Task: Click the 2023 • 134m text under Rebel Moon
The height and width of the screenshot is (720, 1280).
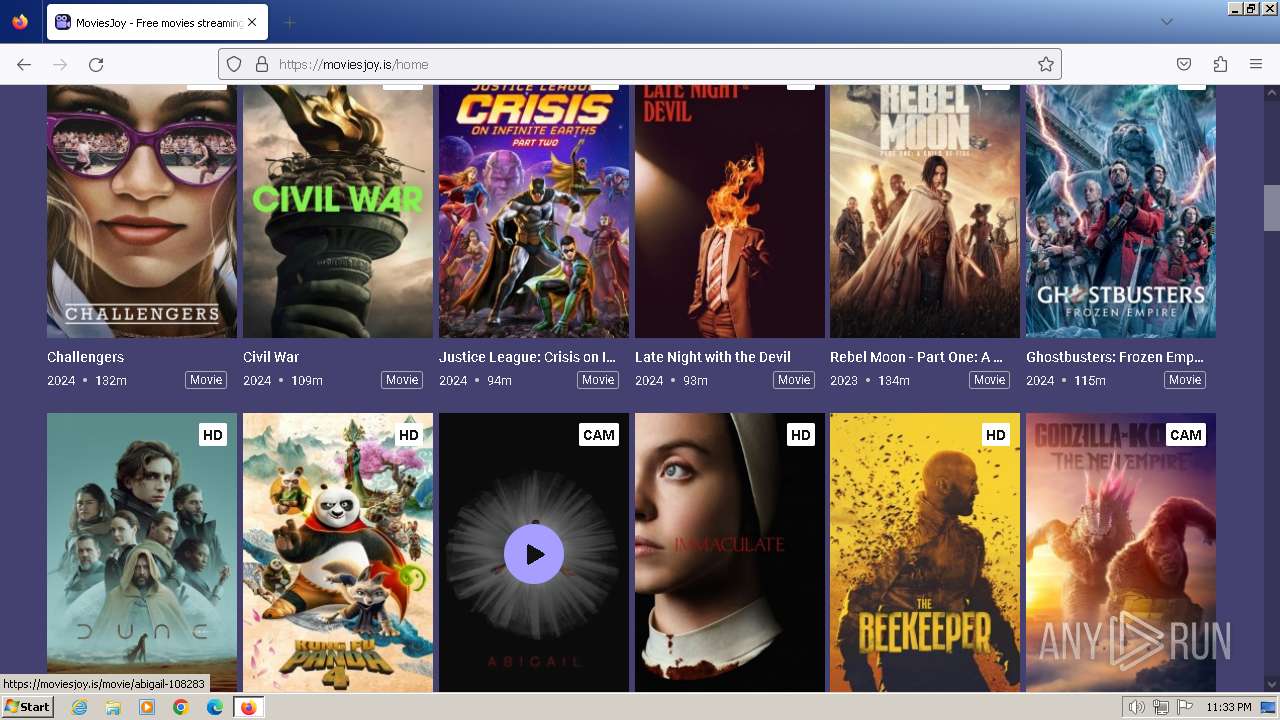Action: (x=870, y=380)
